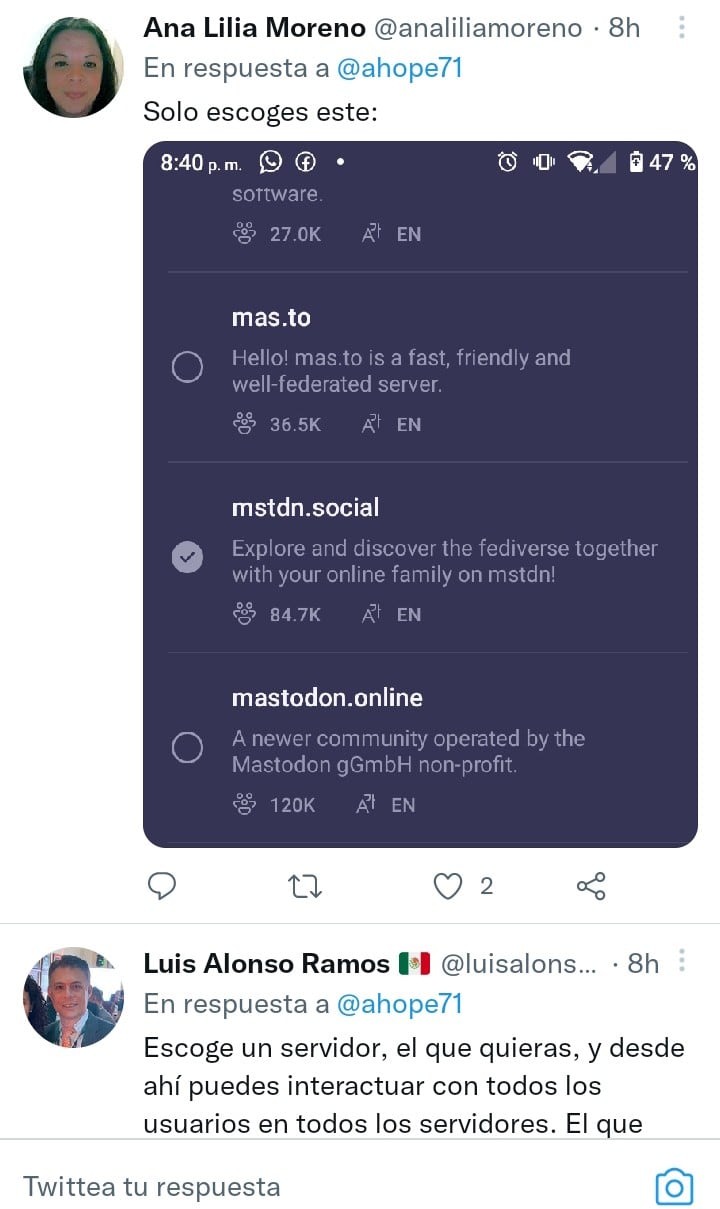Open Luis Alonso Ramos's profile picture
Image resolution: width=720 pixels, height=1209 pixels.
pos(73,998)
